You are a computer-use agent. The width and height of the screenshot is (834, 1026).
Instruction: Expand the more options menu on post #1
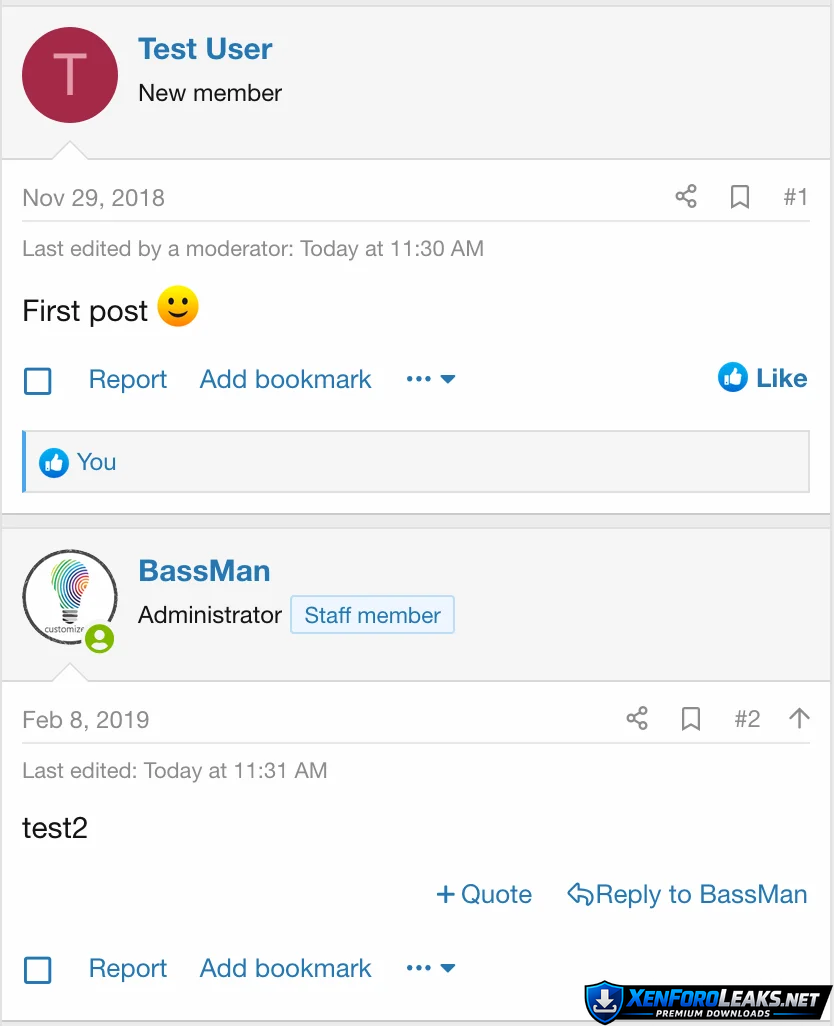click(431, 379)
